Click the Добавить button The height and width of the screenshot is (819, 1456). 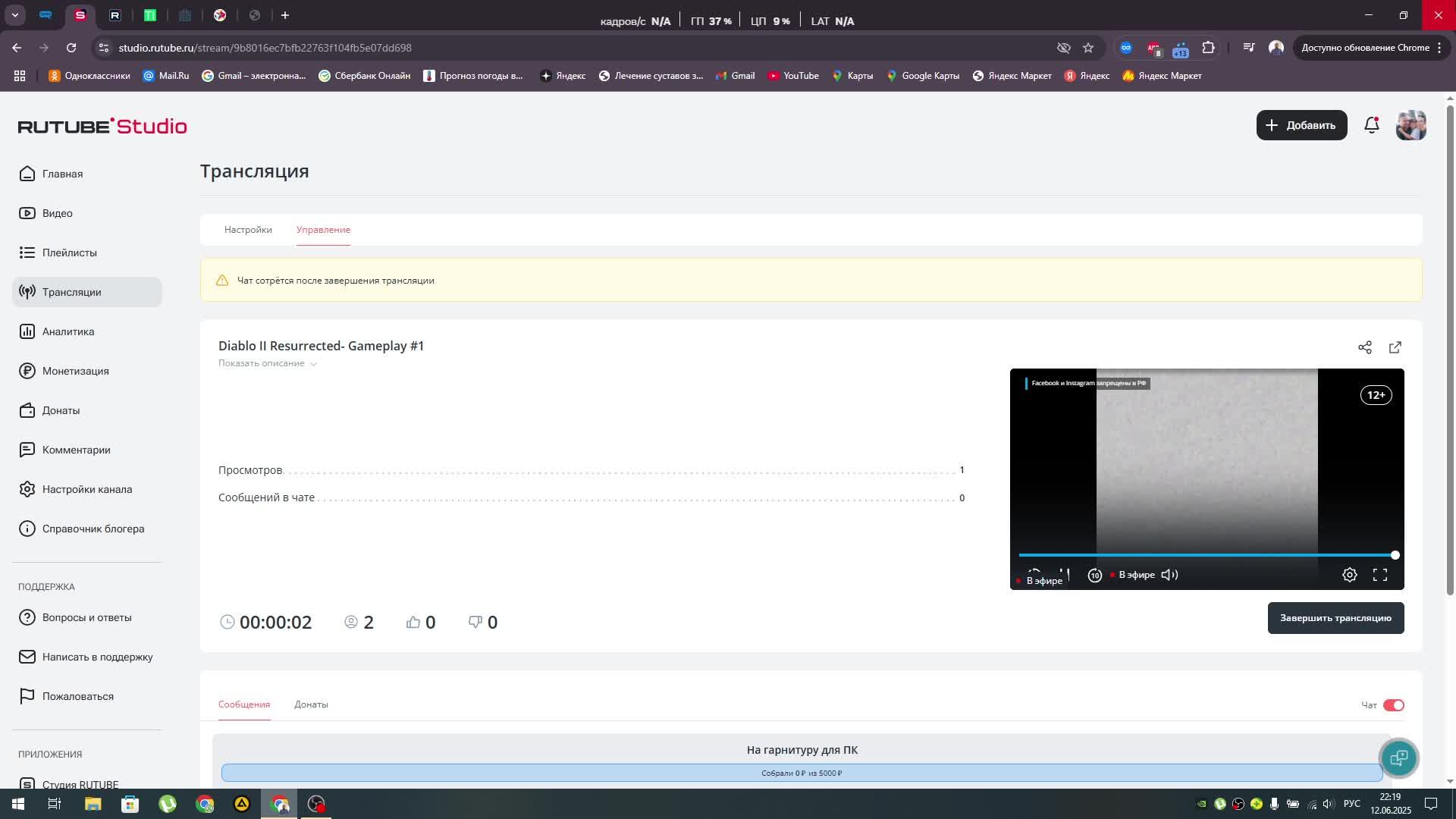[1301, 125]
